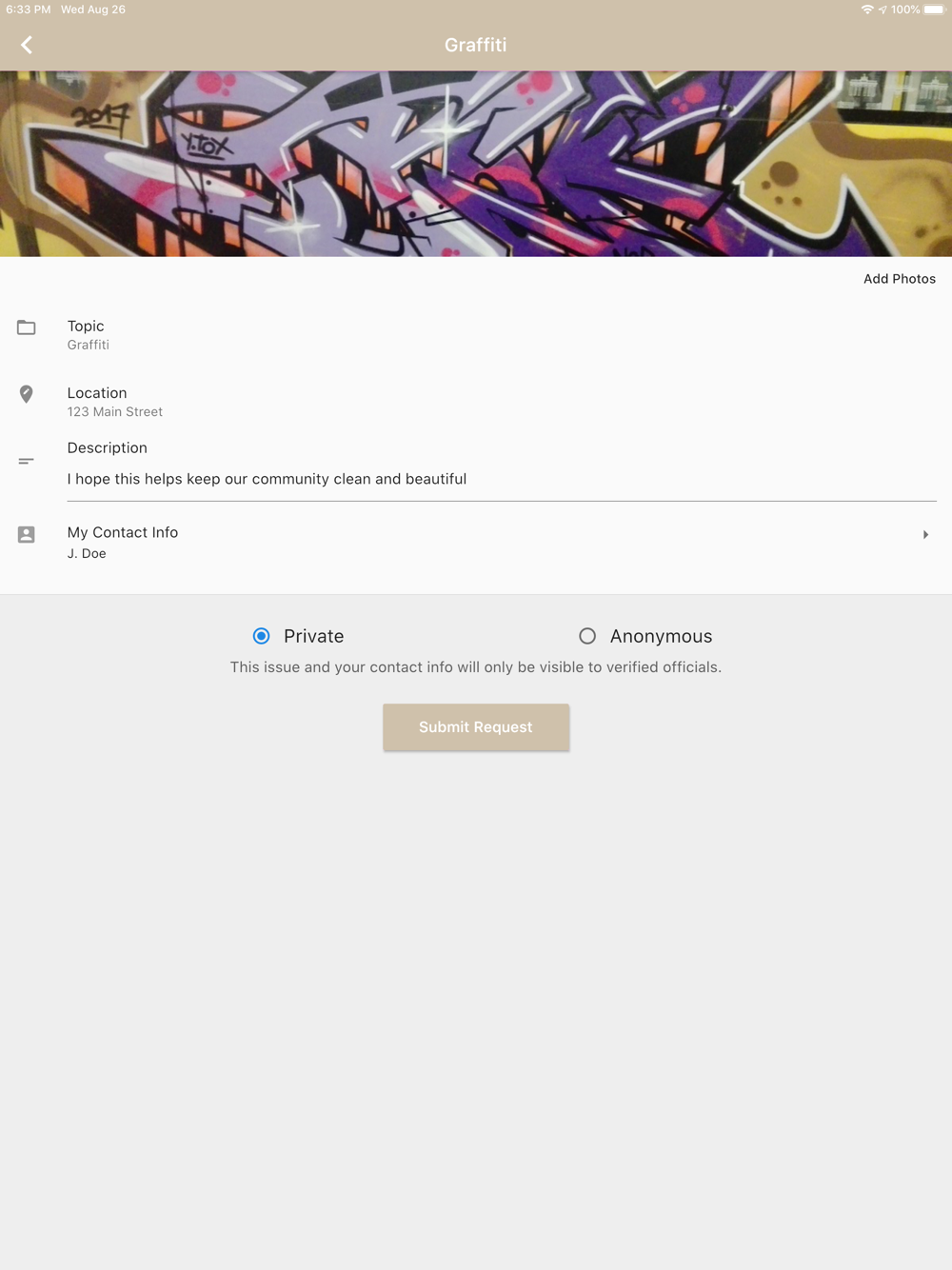Click the Topic folder icon
Image resolution: width=952 pixels, height=1270 pixels.
[x=27, y=327]
